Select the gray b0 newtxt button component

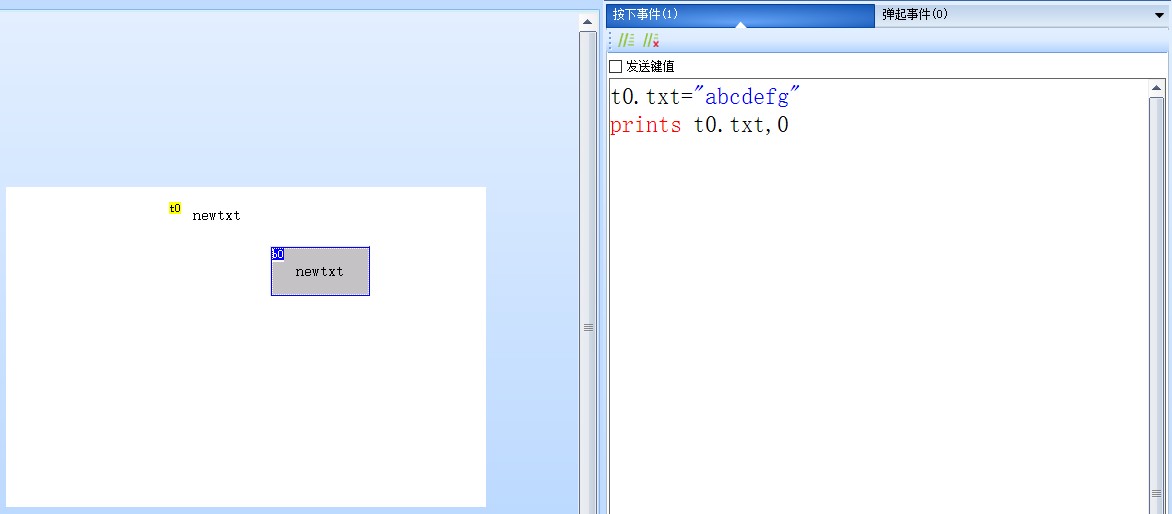point(320,278)
